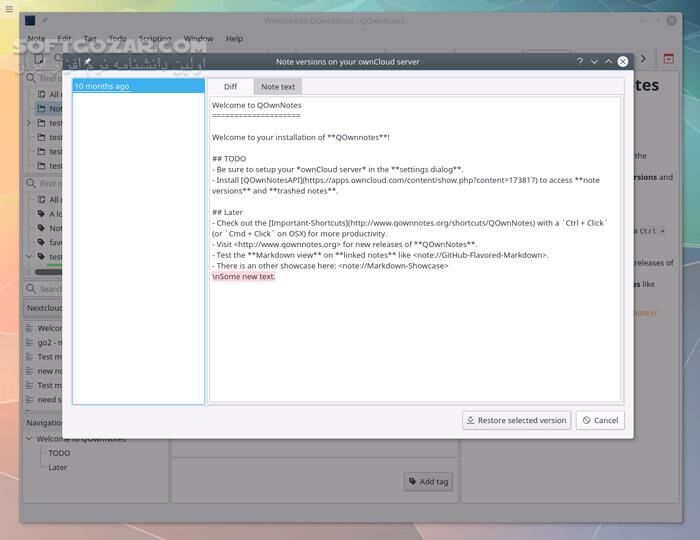The height and width of the screenshot is (540, 700).
Task: Jump to TODO heading in Navigation panel
Action: (59, 453)
